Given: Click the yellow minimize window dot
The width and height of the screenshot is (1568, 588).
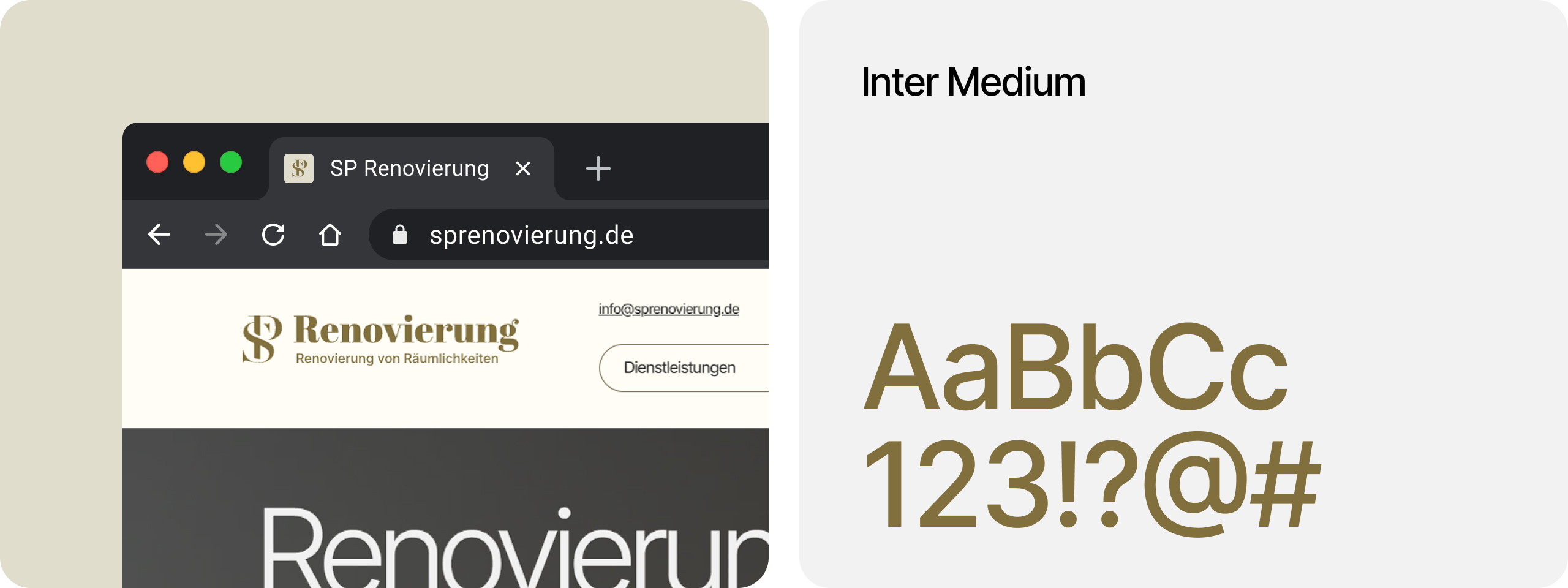Looking at the screenshot, I should [194, 162].
